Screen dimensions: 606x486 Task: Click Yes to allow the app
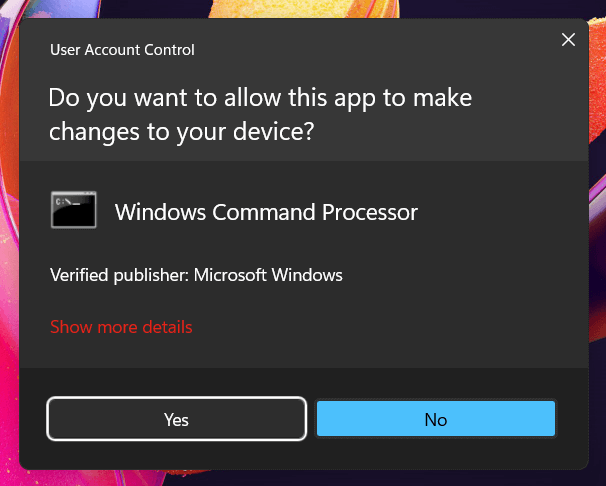pyautogui.click(x=176, y=419)
